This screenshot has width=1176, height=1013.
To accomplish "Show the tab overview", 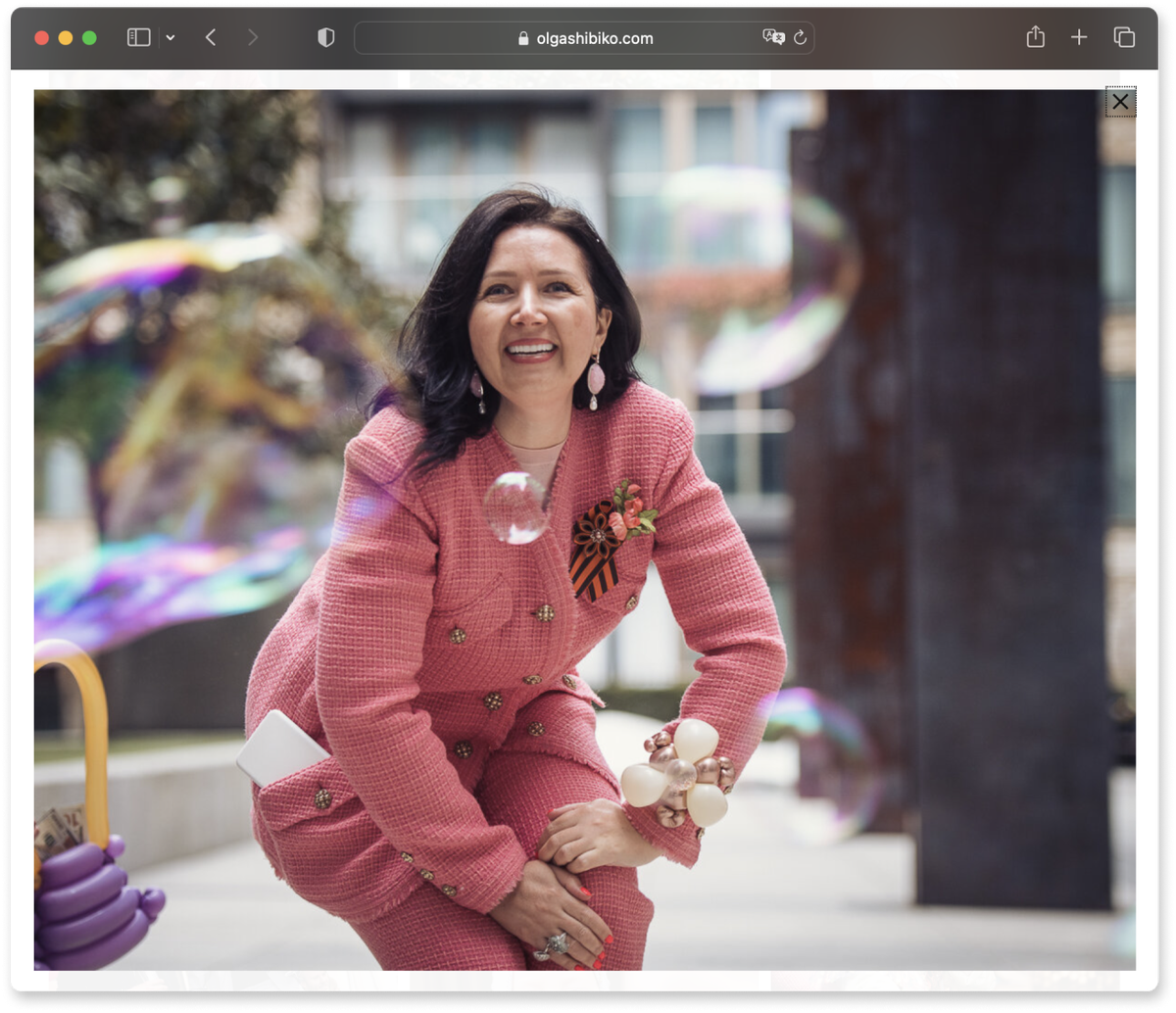I will (1124, 37).
